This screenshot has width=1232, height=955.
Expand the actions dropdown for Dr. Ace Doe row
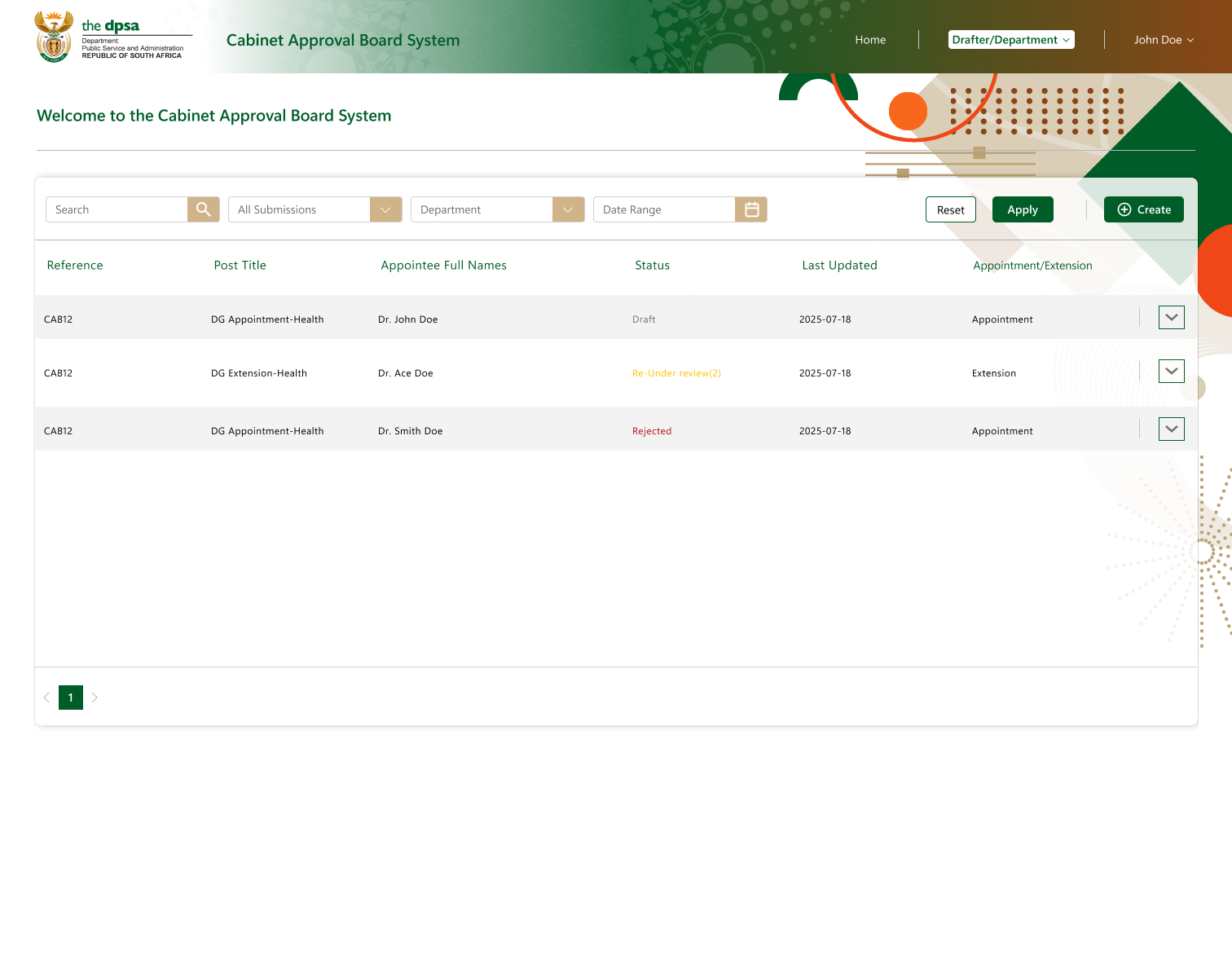point(1171,371)
